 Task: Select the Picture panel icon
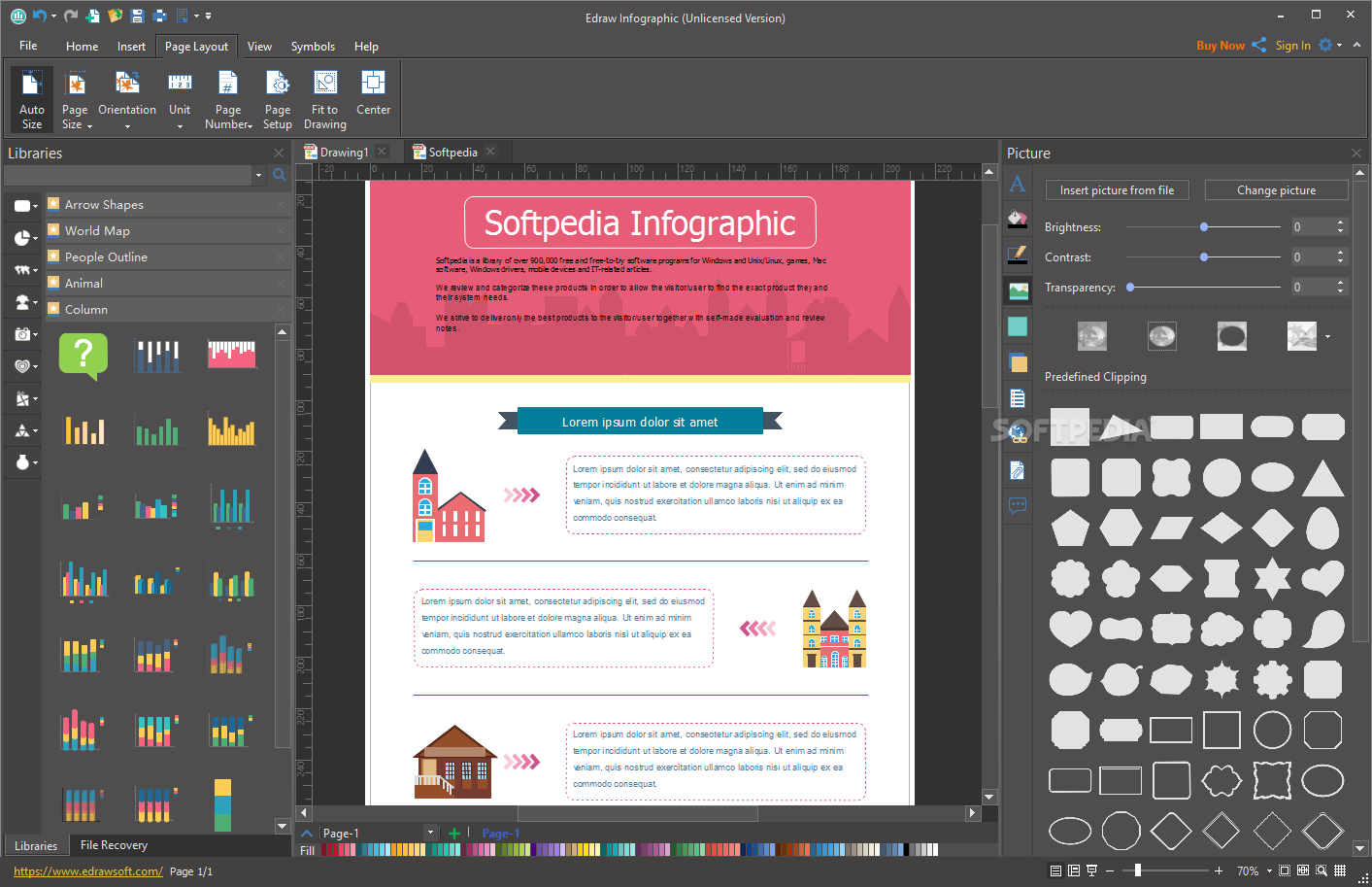tap(1018, 290)
